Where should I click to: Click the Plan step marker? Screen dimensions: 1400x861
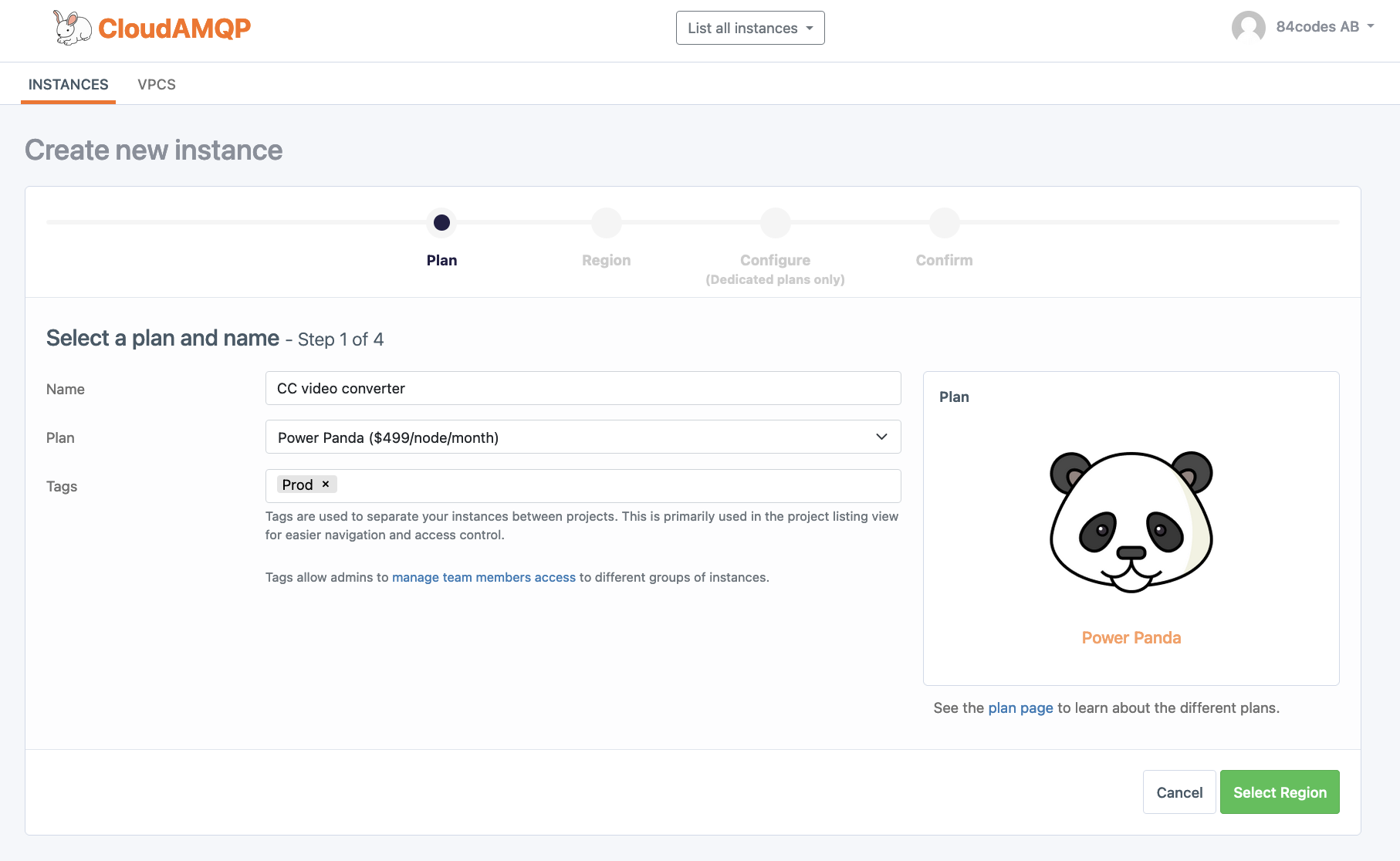coord(441,223)
